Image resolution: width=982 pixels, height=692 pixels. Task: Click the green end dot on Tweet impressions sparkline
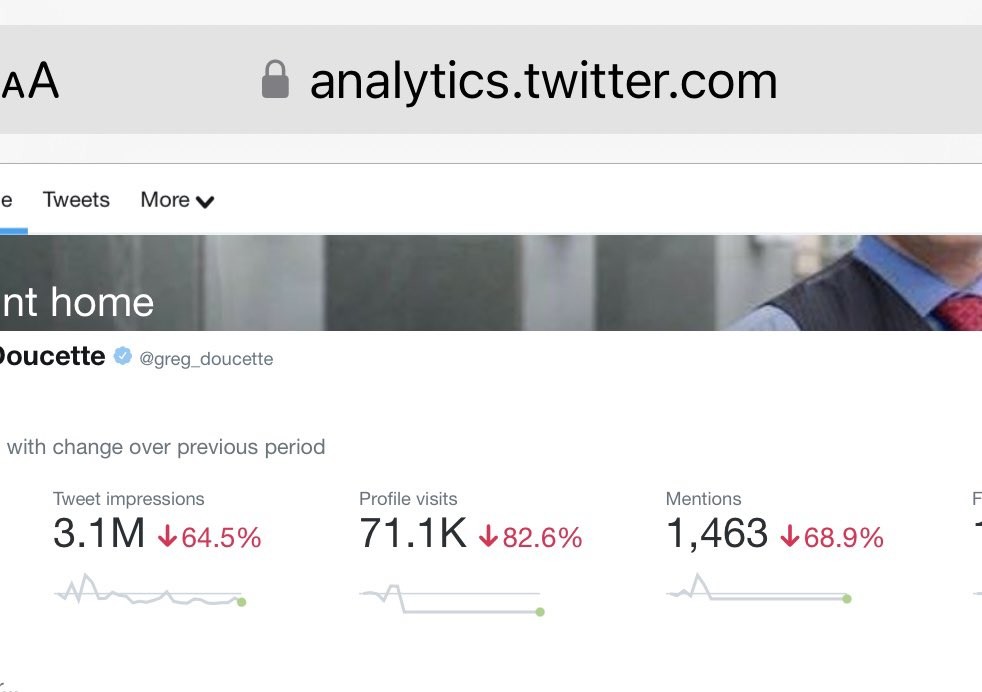coord(241,602)
